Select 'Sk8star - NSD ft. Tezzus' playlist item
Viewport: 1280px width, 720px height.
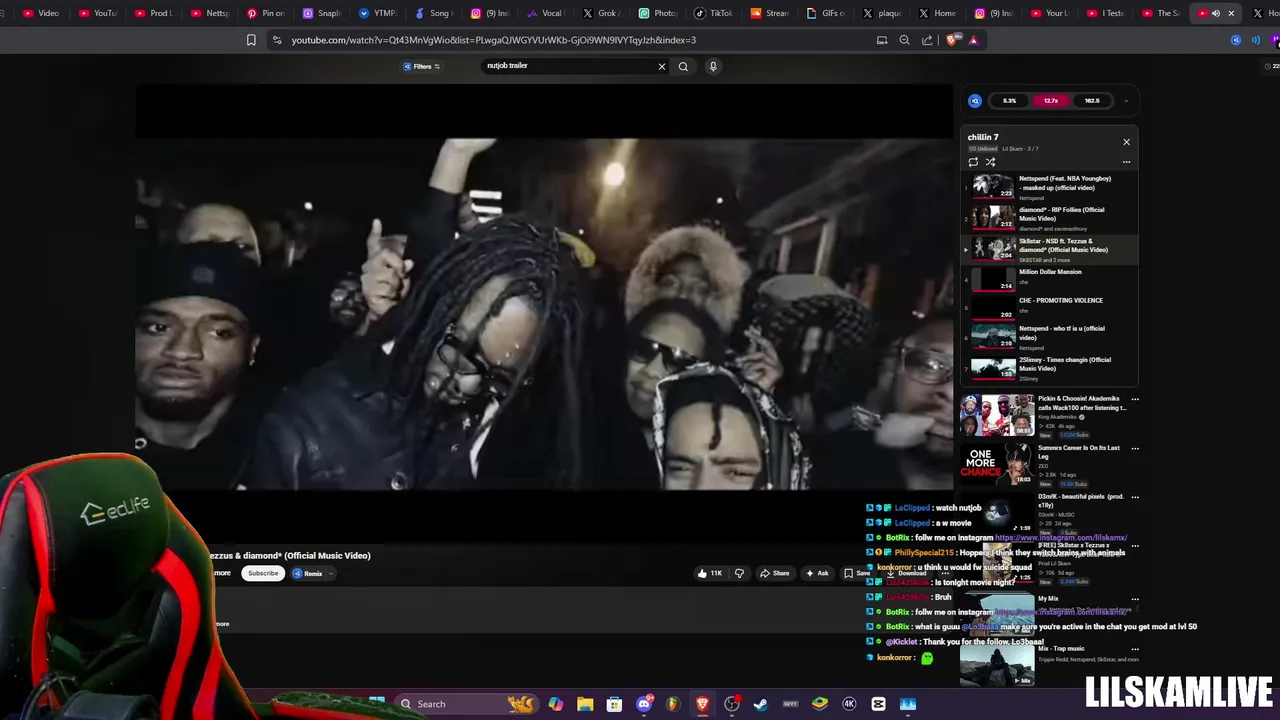1050,250
